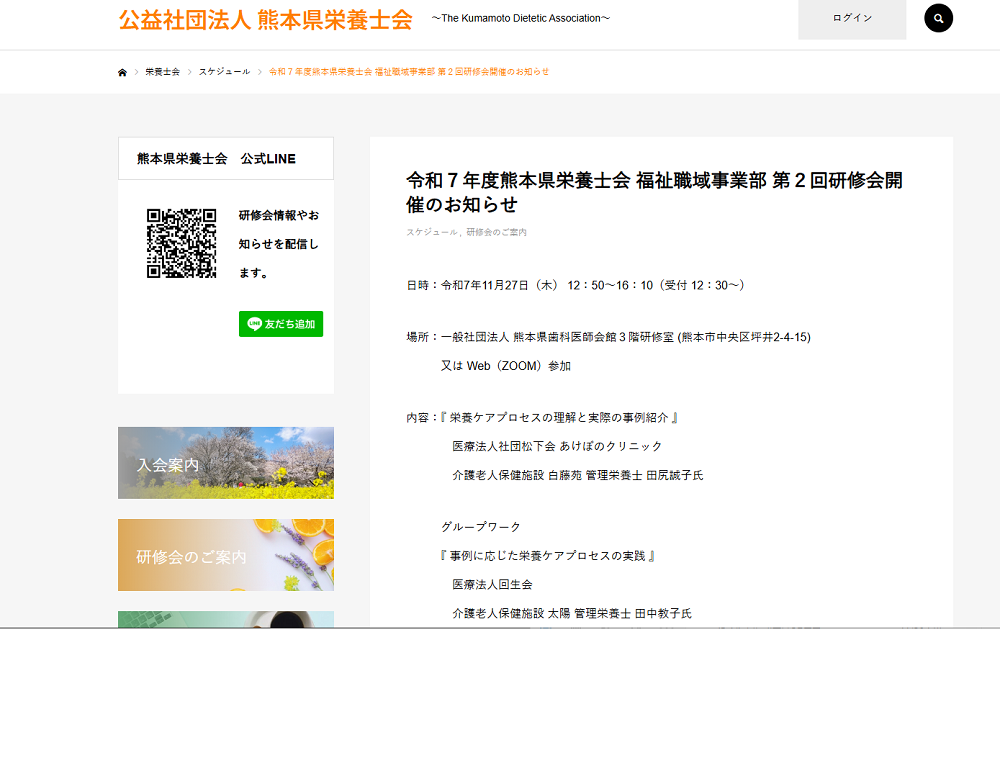Image resolution: width=1000 pixels, height=763 pixels.
Task: Click the 公益社団法人 熊本県栄養士会 site title
Action: 265,20
